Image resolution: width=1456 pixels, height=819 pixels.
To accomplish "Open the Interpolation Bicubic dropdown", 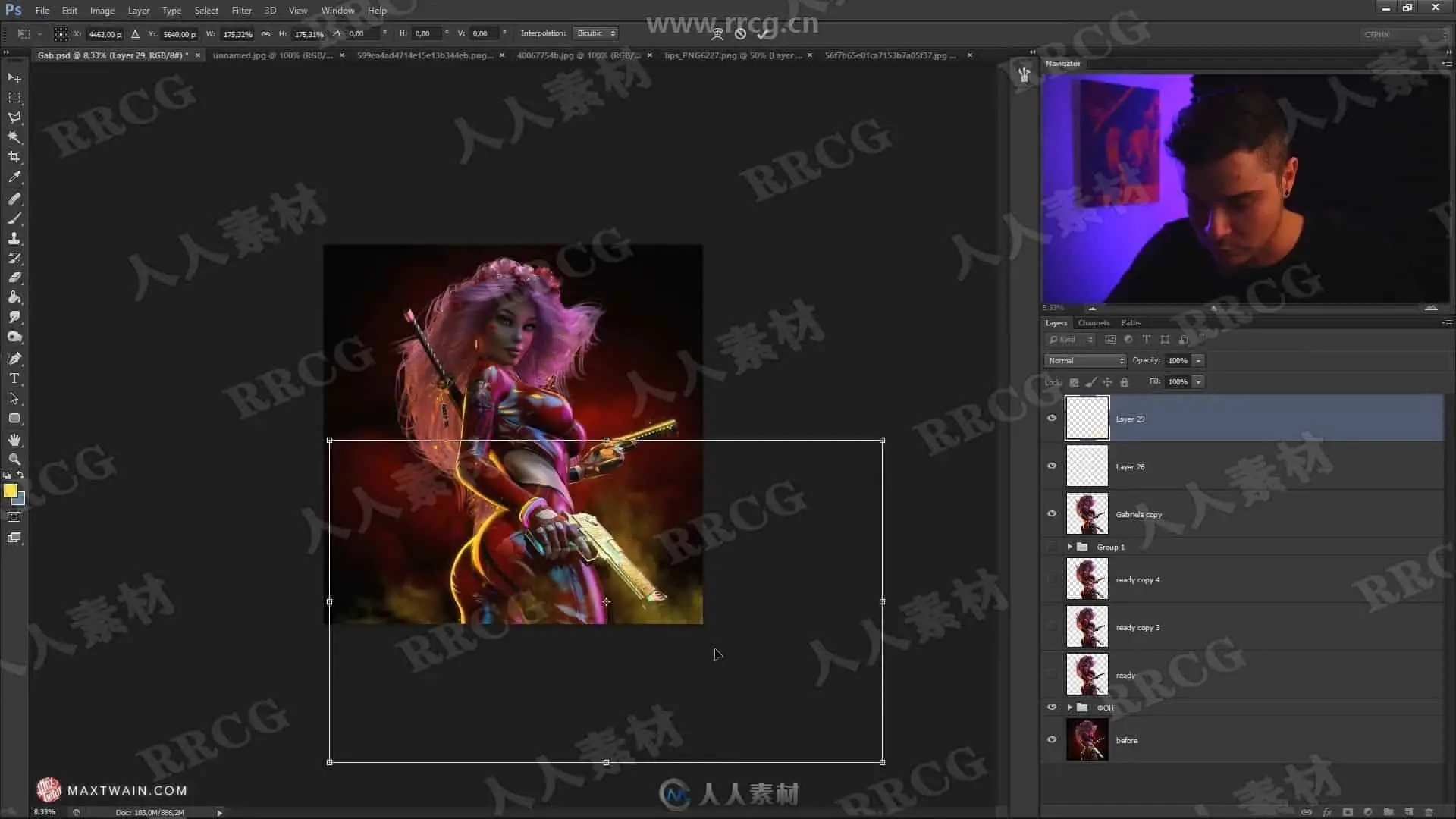I will coord(595,33).
